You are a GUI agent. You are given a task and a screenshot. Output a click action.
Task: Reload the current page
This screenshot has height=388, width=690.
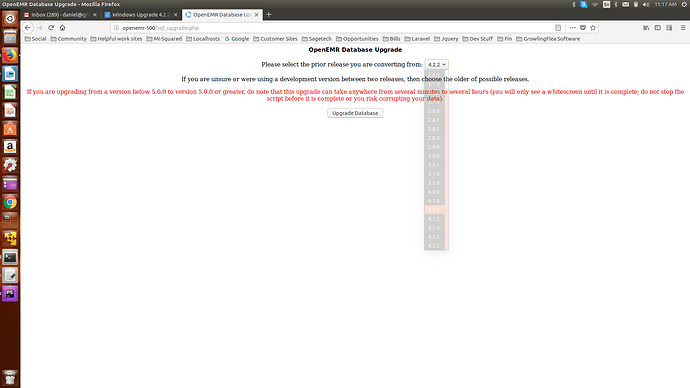pyautogui.click(x=51, y=28)
